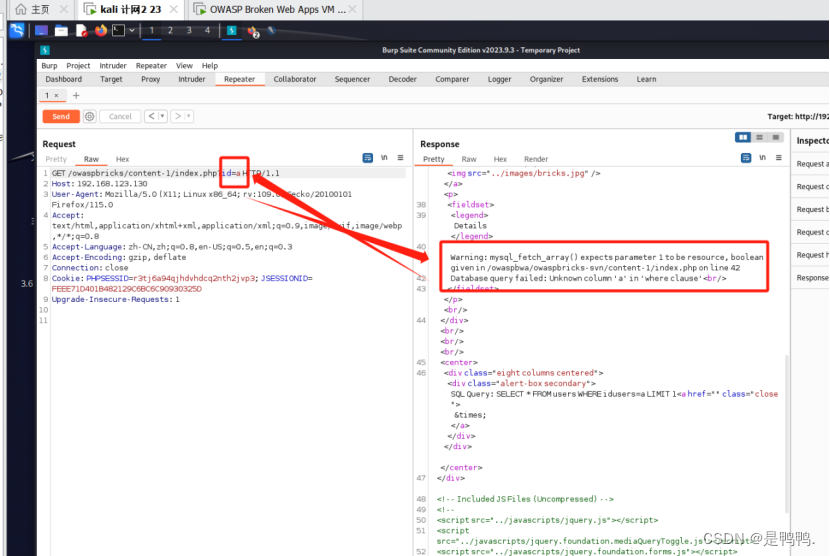Open the Intruder menu in the menu bar

113,66
